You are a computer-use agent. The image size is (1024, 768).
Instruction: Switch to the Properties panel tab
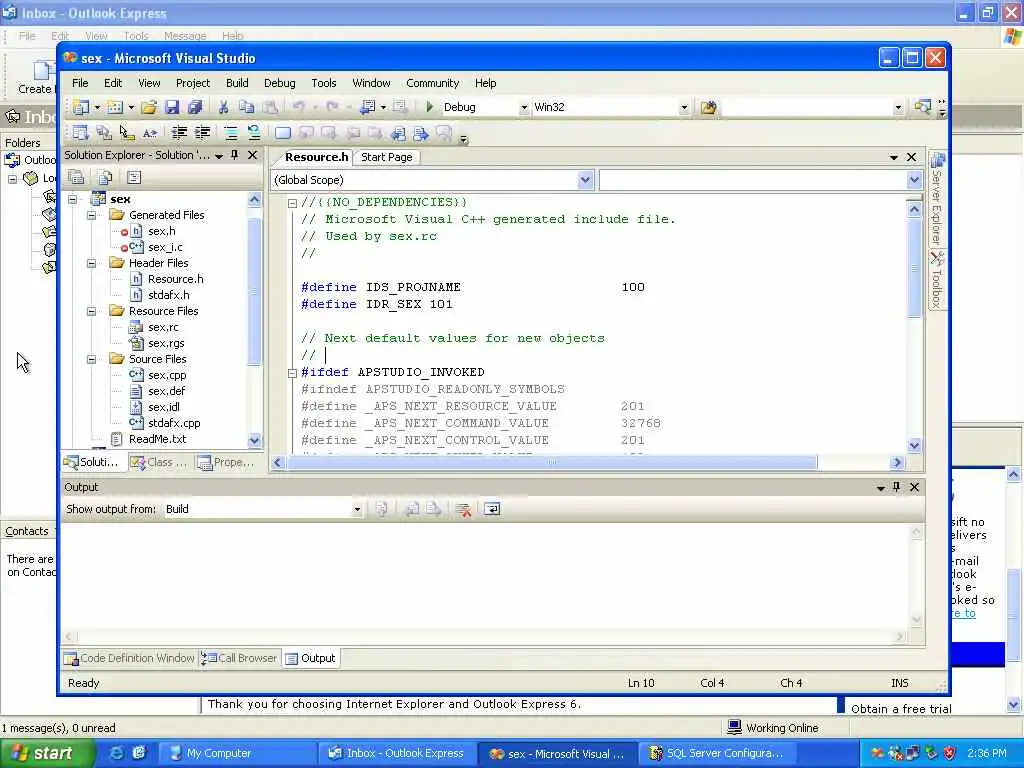226,462
